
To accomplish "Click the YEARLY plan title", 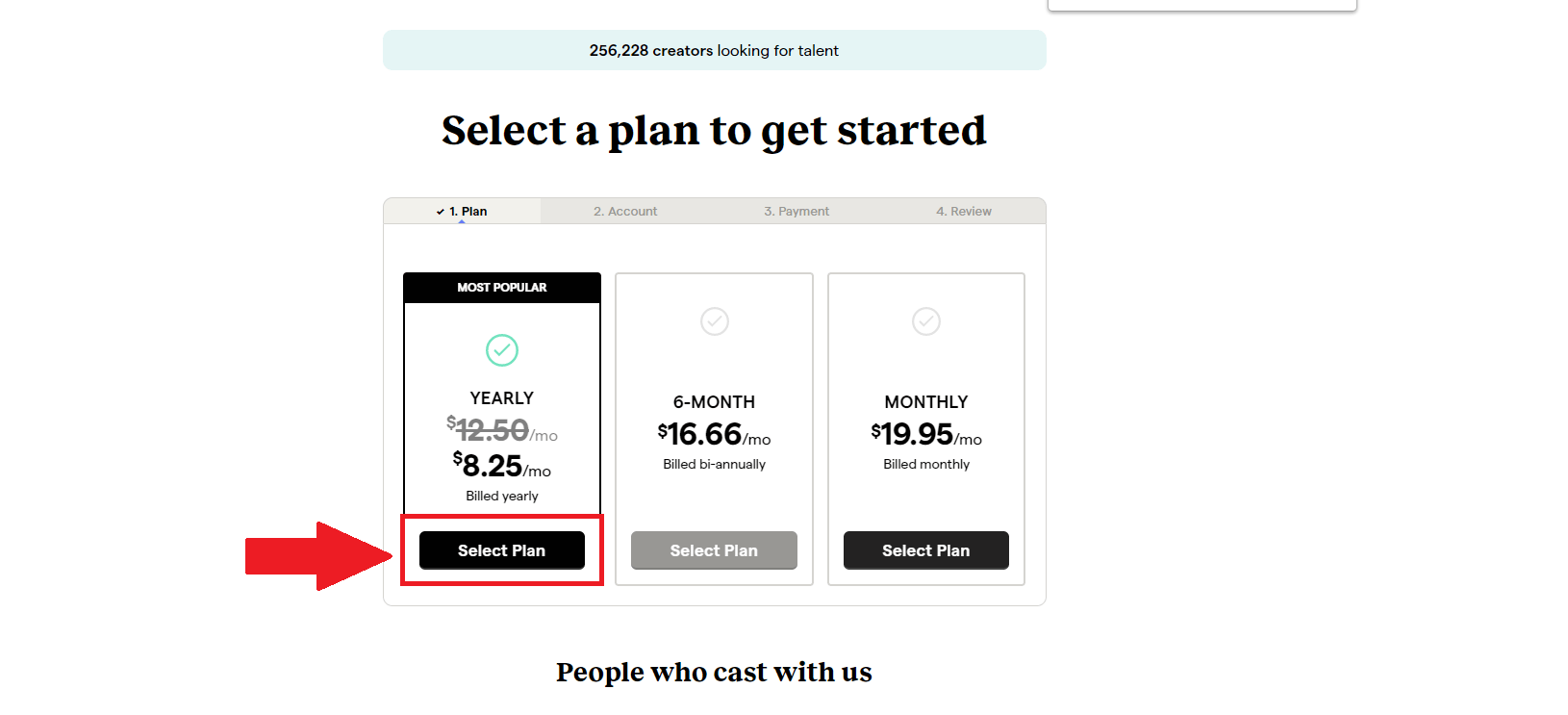I will click(502, 398).
